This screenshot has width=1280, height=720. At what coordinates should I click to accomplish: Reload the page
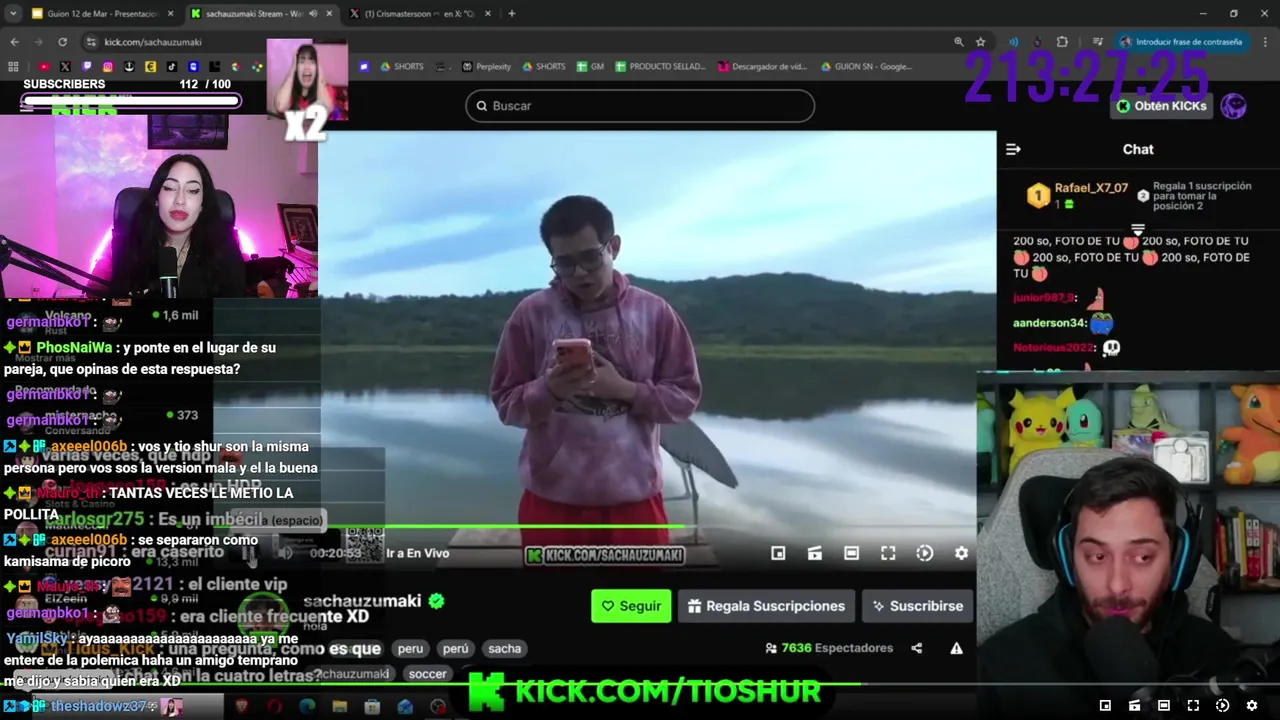[x=62, y=42]
